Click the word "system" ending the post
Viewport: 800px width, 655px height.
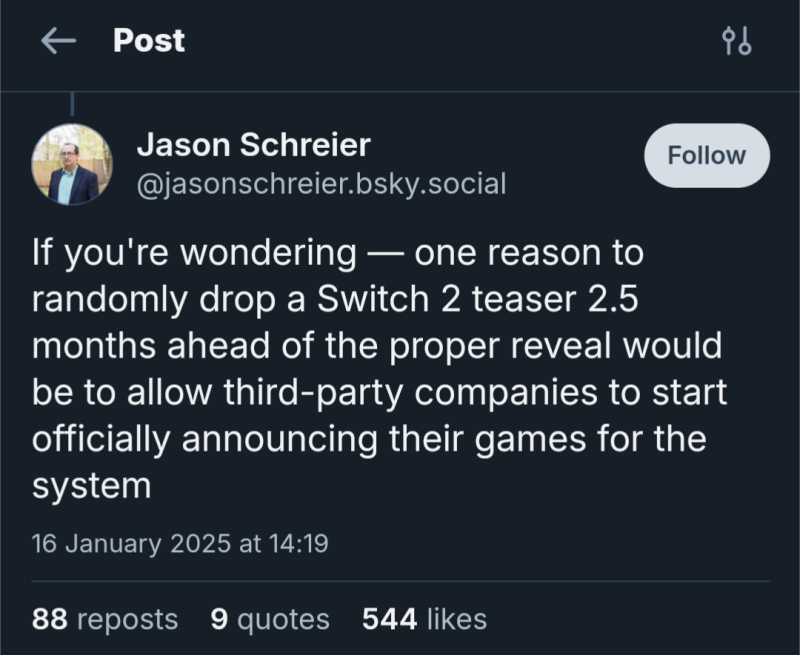pyautogui.click(x=91, y=485)
